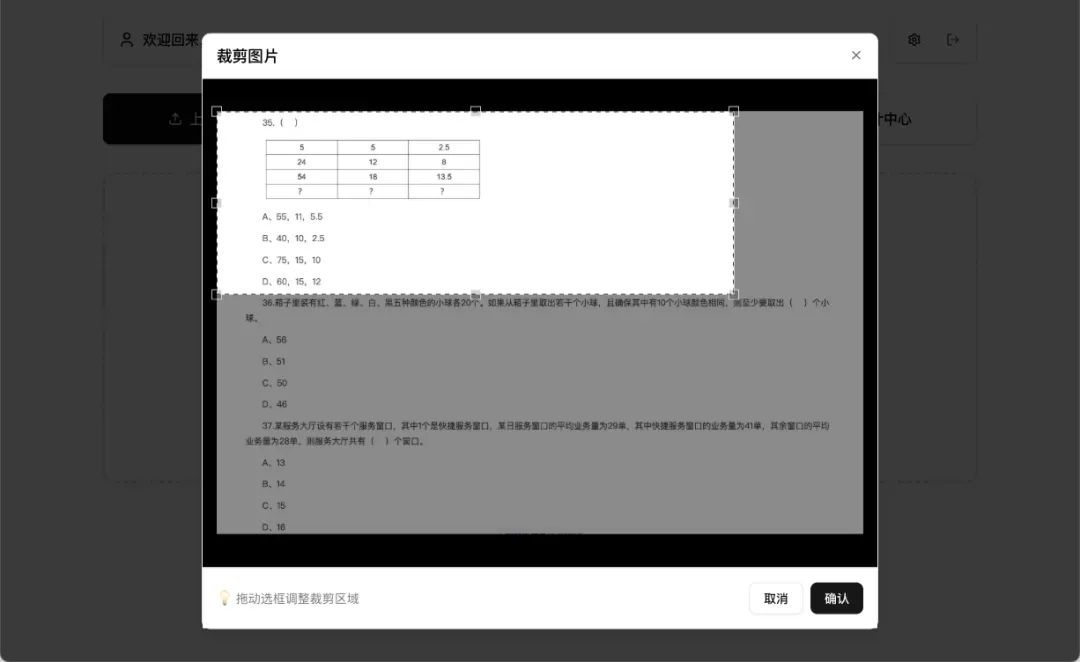Select the top-left crop handle
This screenshot has height=662, width=1080.
tap(216, 111)
